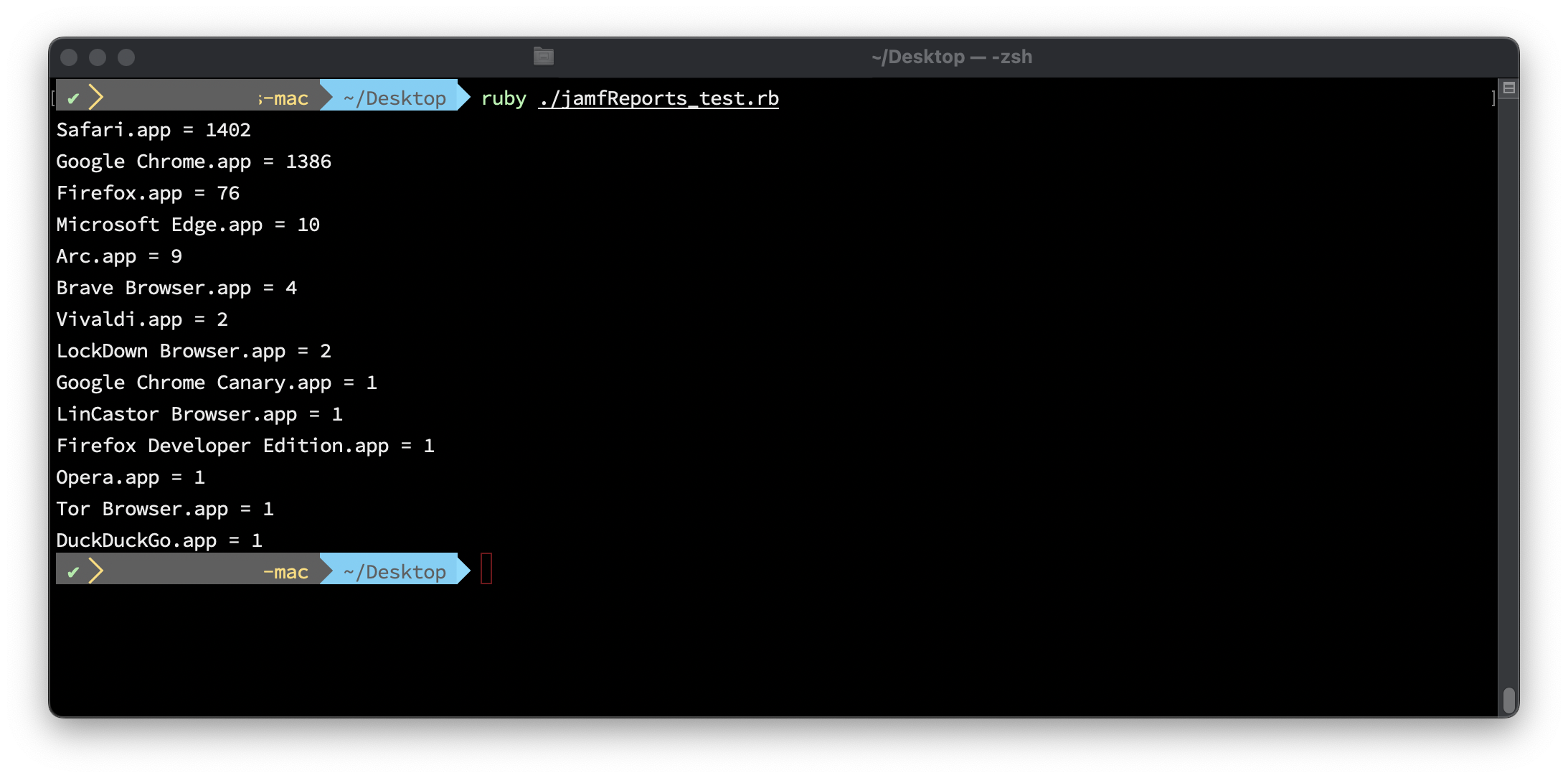The image size is (1568, 778).
Task: Click the DuckDuckGo.app = 1 output line
Action: (159, 540)
